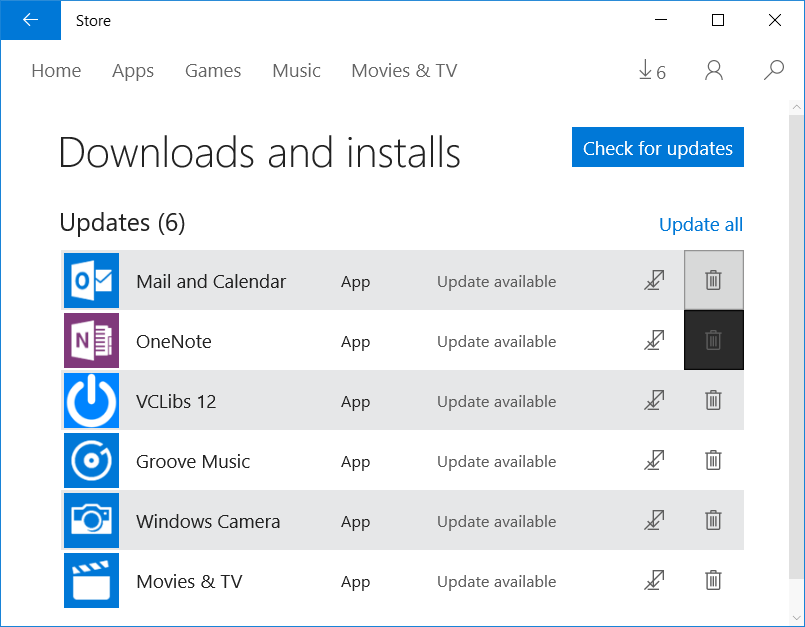Open the purple OneNote app tile
The image size is (805, 627).
(x=91, y=340)
